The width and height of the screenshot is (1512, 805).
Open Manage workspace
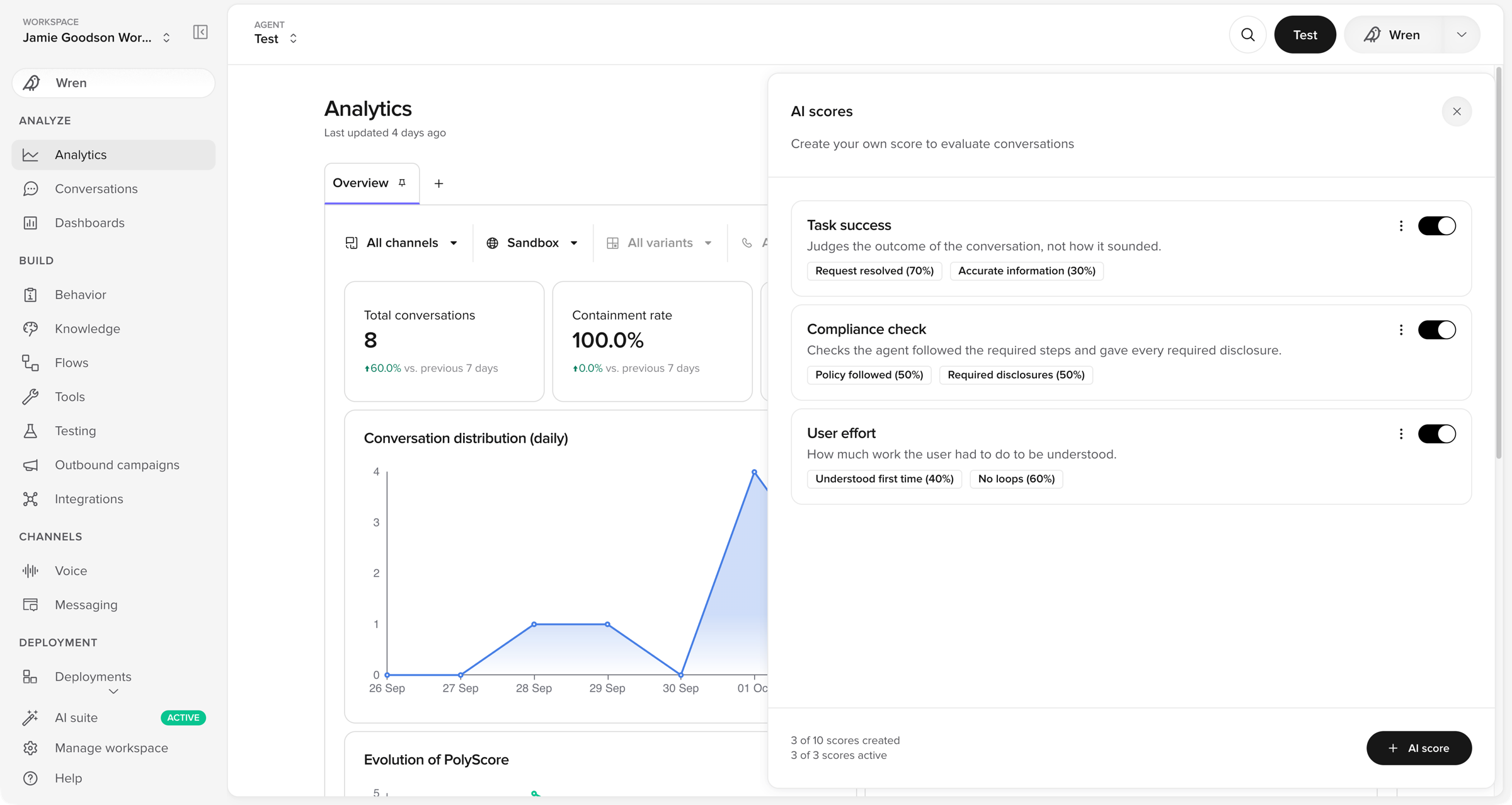tap(113, 748)
